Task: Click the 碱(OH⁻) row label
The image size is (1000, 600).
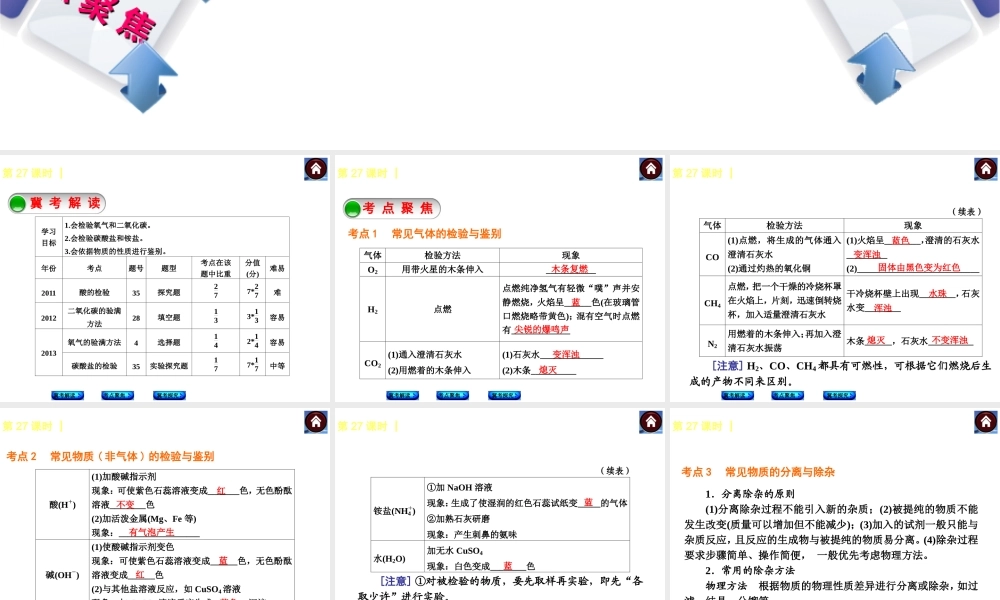Action: 62,575
